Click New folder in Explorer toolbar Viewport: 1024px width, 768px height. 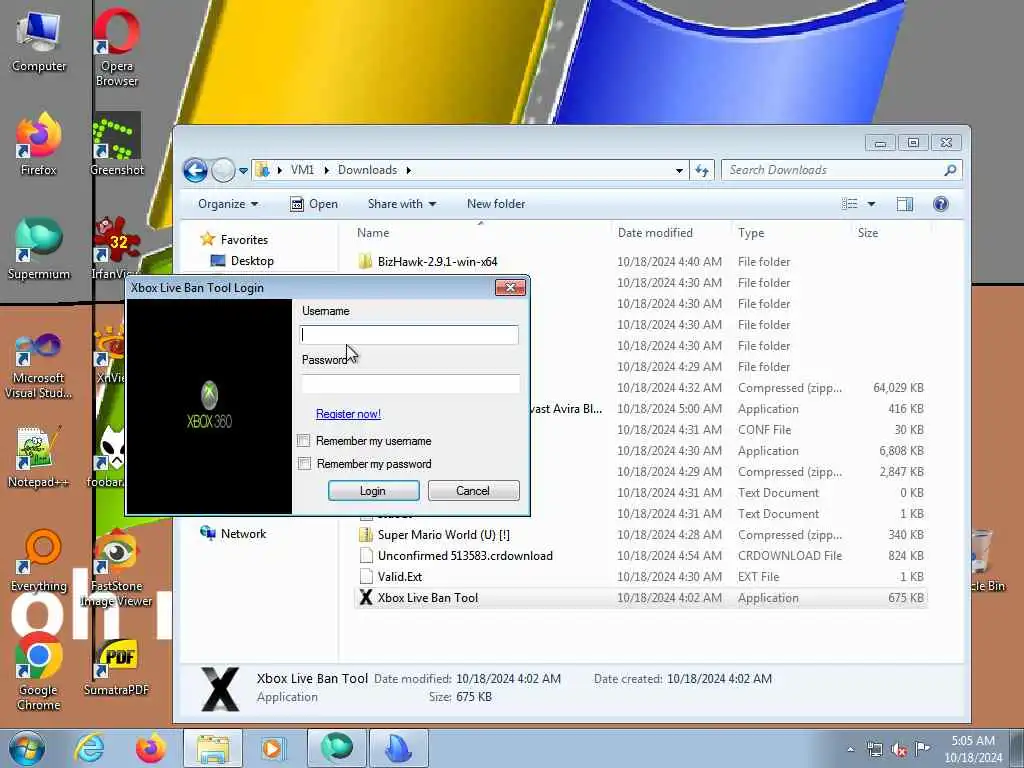pos(496,204)
